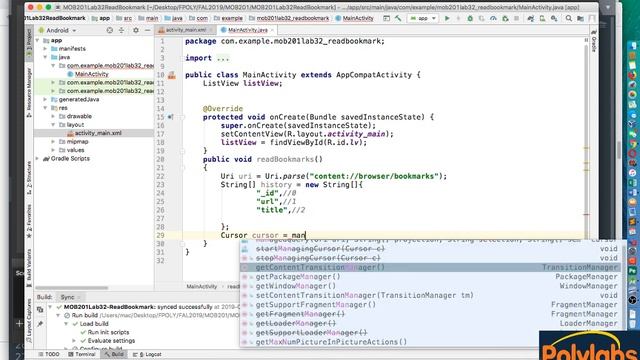Expand the drawable folder
This screenshot has height=360, width=640.
(53, 116)
